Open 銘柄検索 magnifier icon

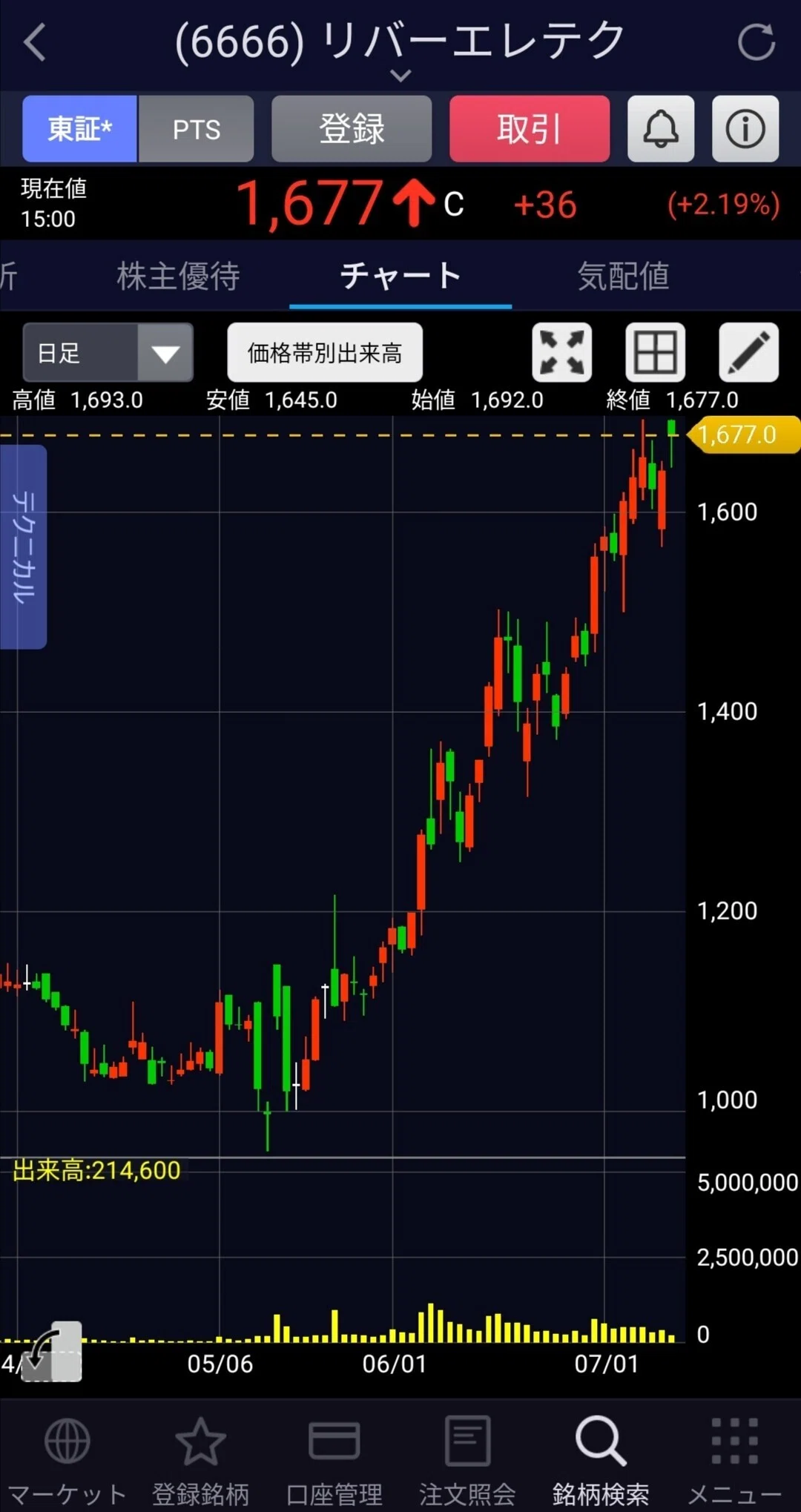pyautogui.click(x=601, y=1442)
